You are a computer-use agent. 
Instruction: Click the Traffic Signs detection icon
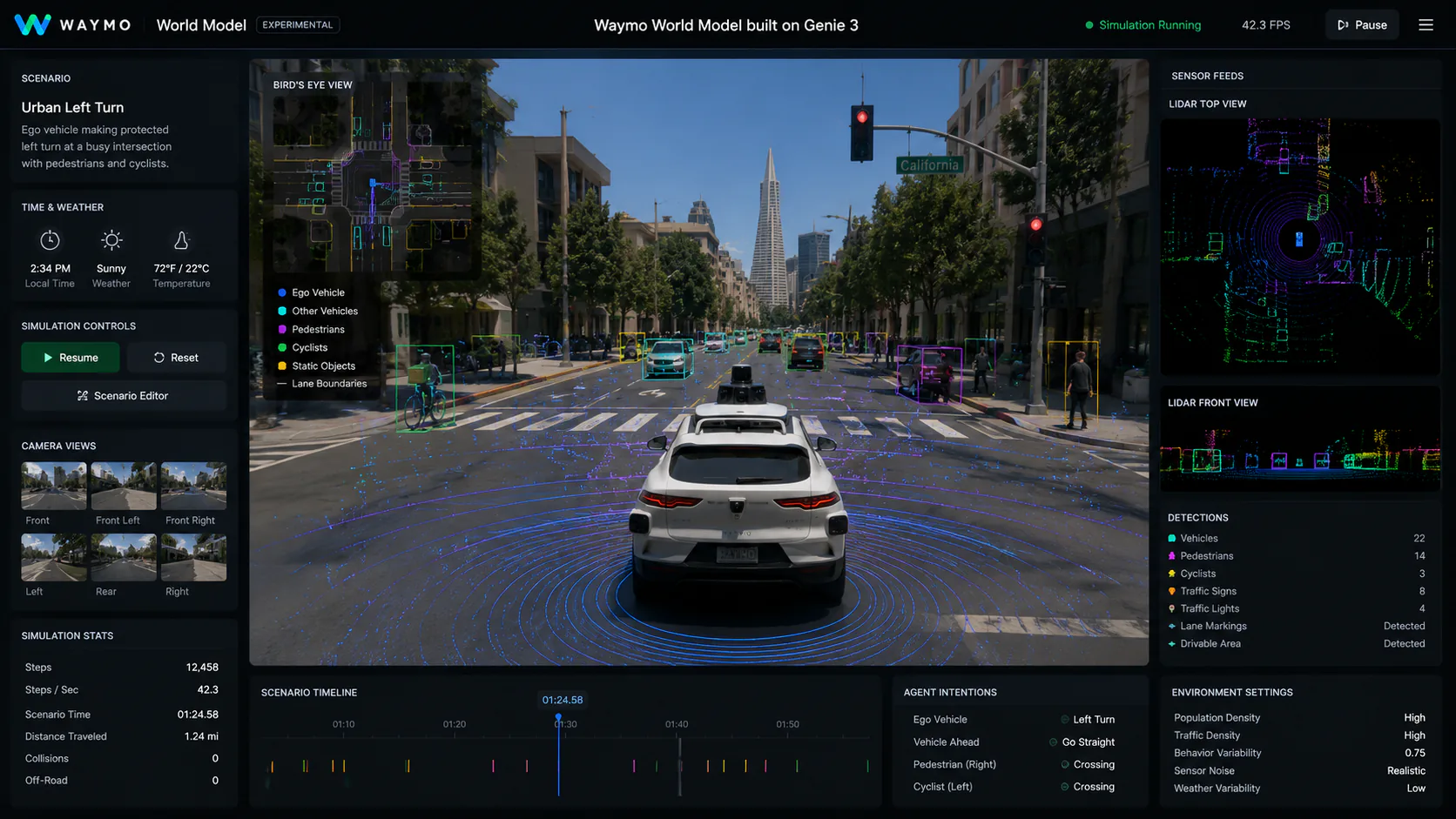tap(1171, 591)
